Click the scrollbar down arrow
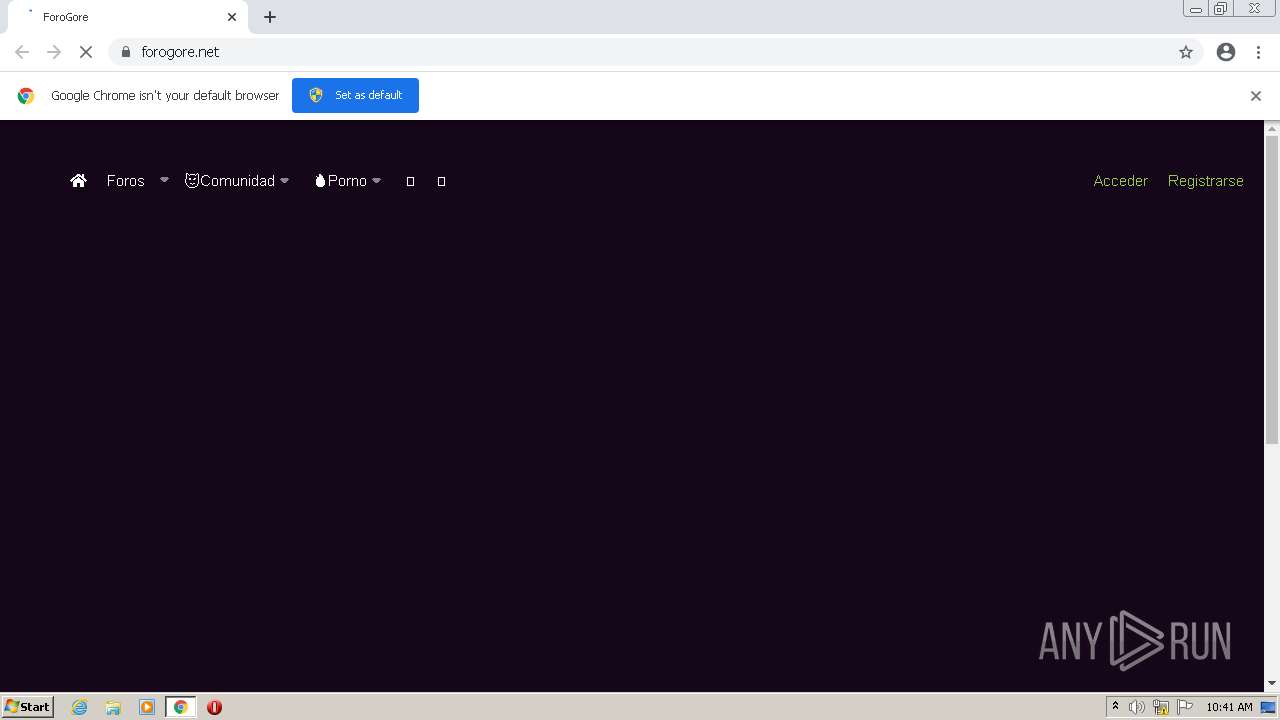 coord(1272,683)
